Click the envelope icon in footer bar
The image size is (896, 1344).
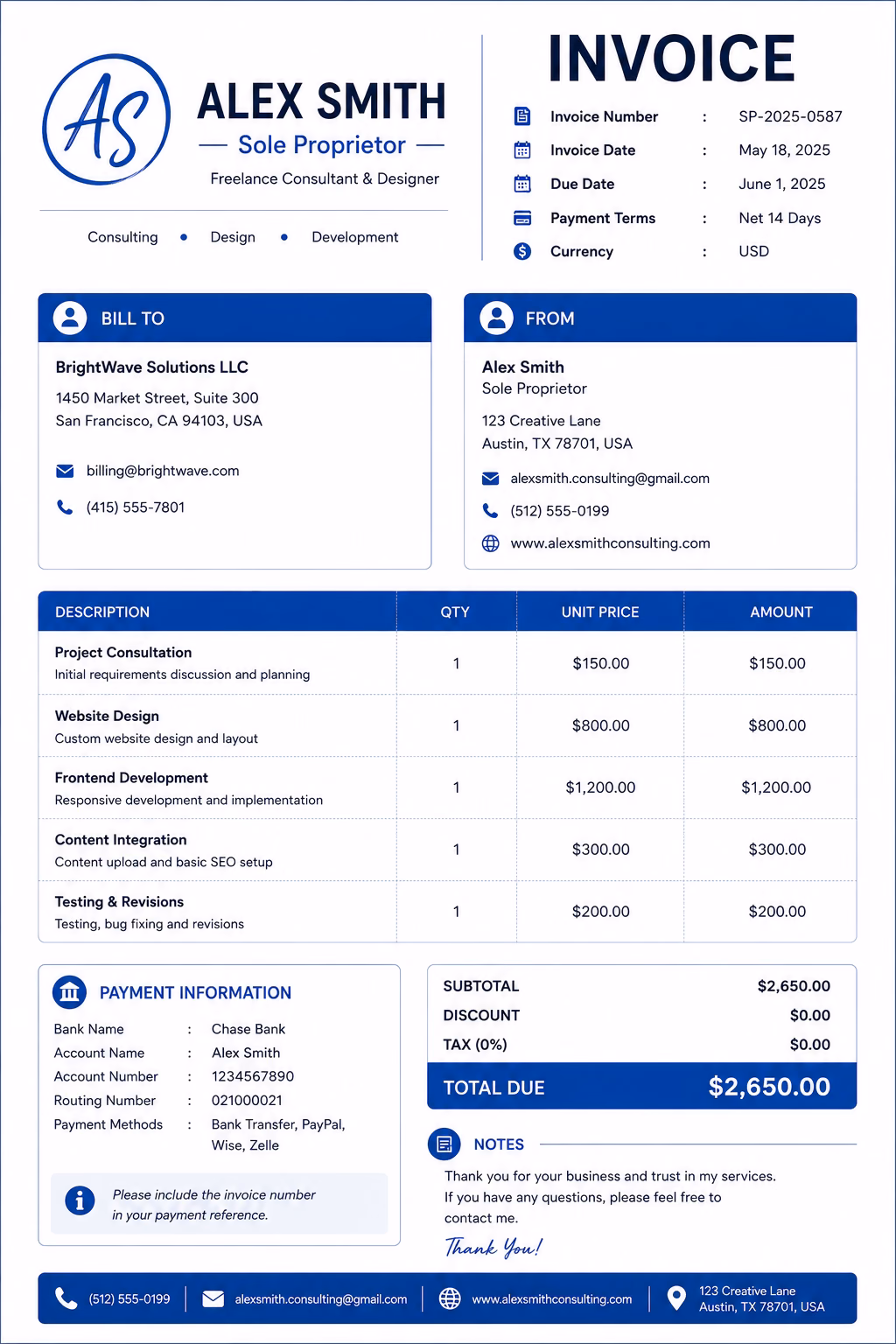pos(213,1298)
